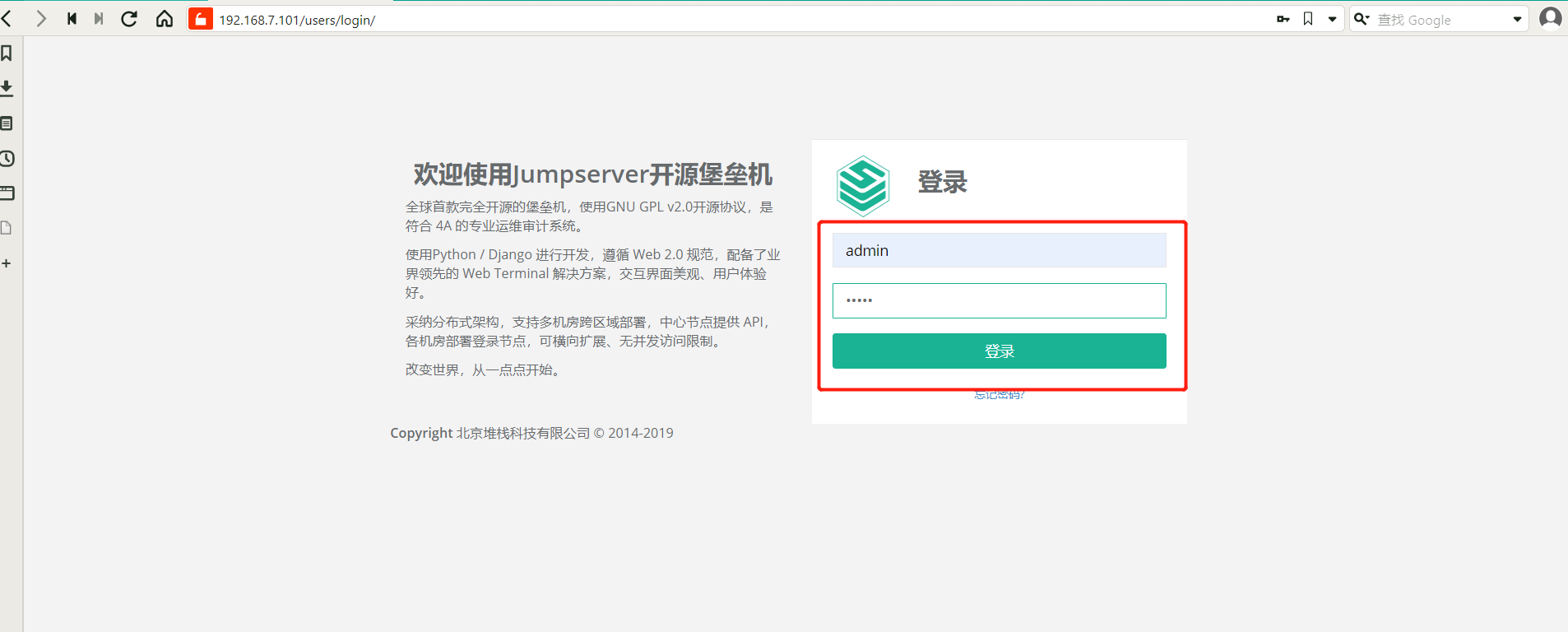
Task: Open the home page via home icon
Action: coord(165,19)
